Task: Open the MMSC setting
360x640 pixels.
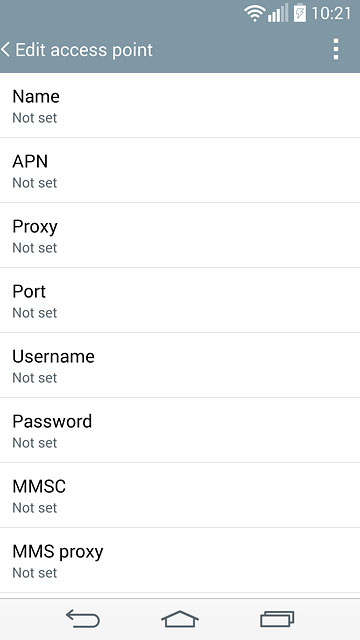Action: [x=180, y=495]
